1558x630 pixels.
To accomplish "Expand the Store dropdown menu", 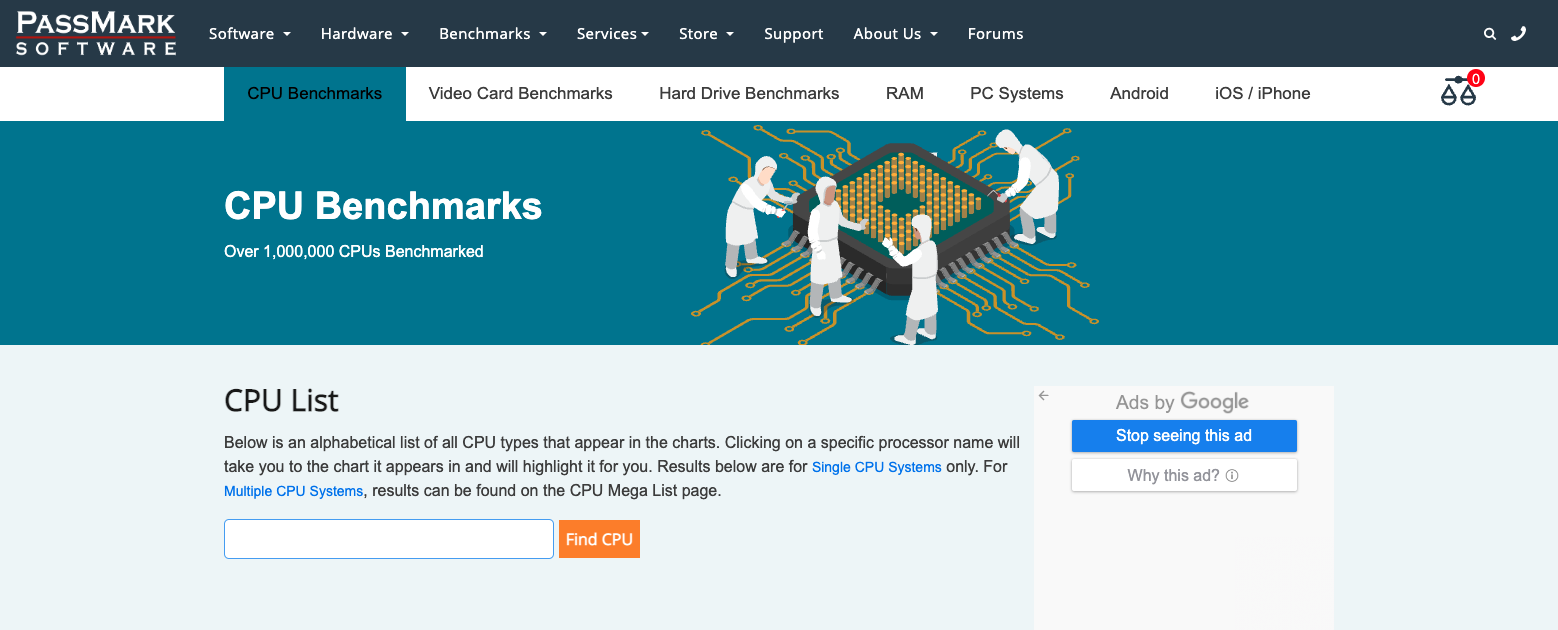I will pos(706,34).
